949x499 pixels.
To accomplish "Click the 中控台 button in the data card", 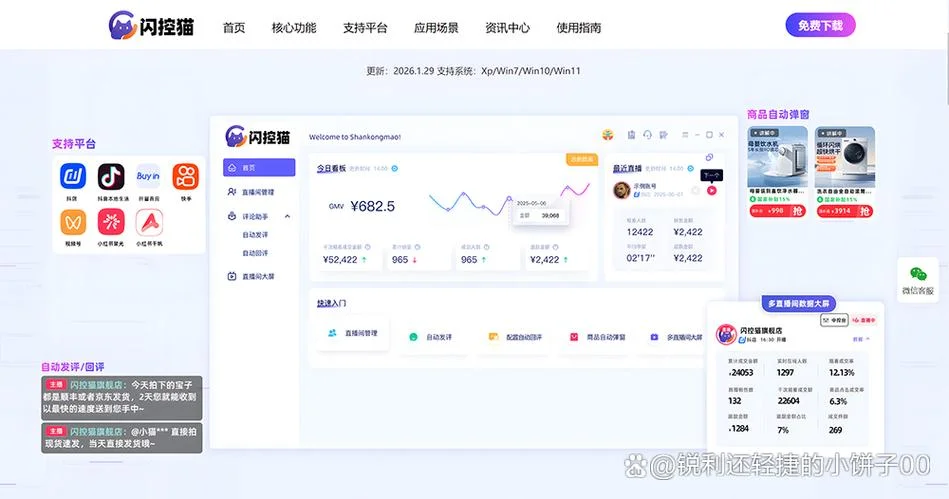I will pyautogui.click(x=834, y=320).
